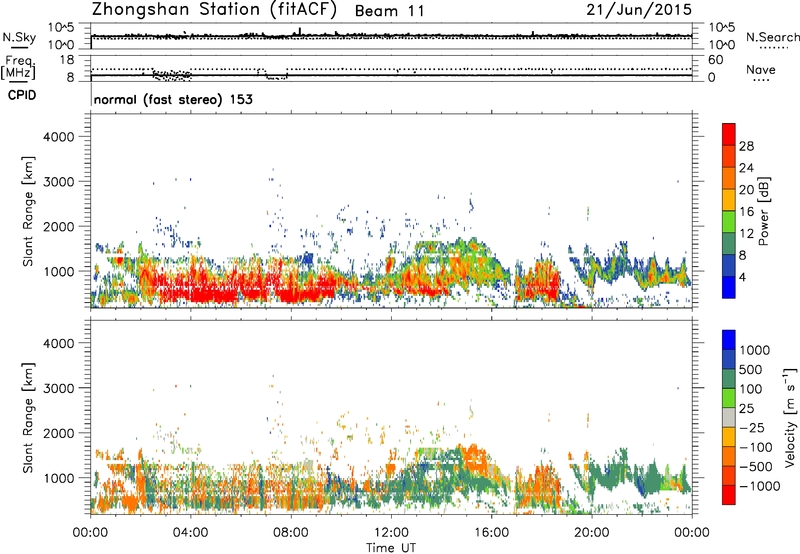The height and width of the screenshot is (554, 800).
Task: Click the '28' tick on power colorbar
Action: pos(746,146)
